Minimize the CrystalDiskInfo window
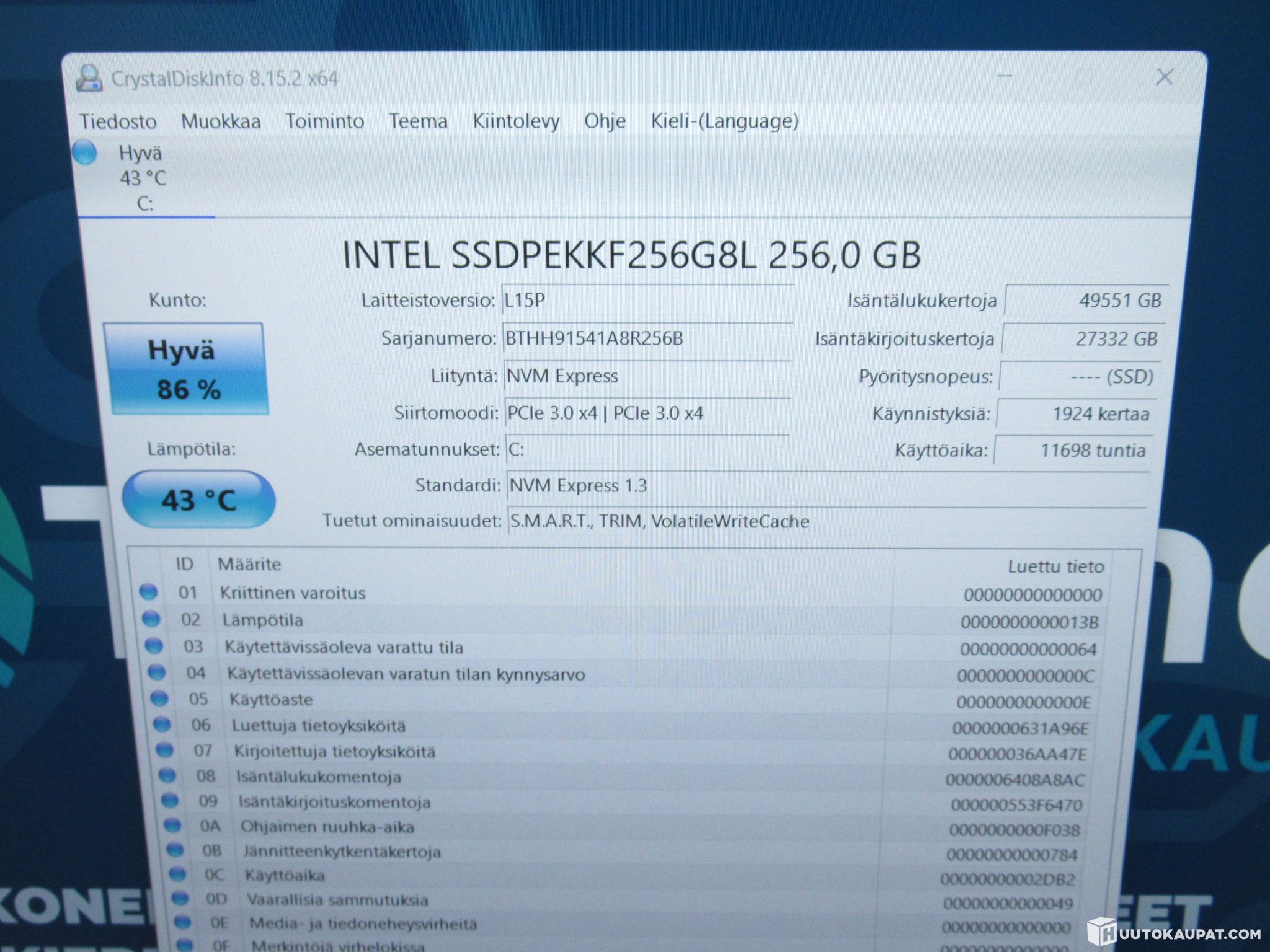 click(x=1005, y=76)
